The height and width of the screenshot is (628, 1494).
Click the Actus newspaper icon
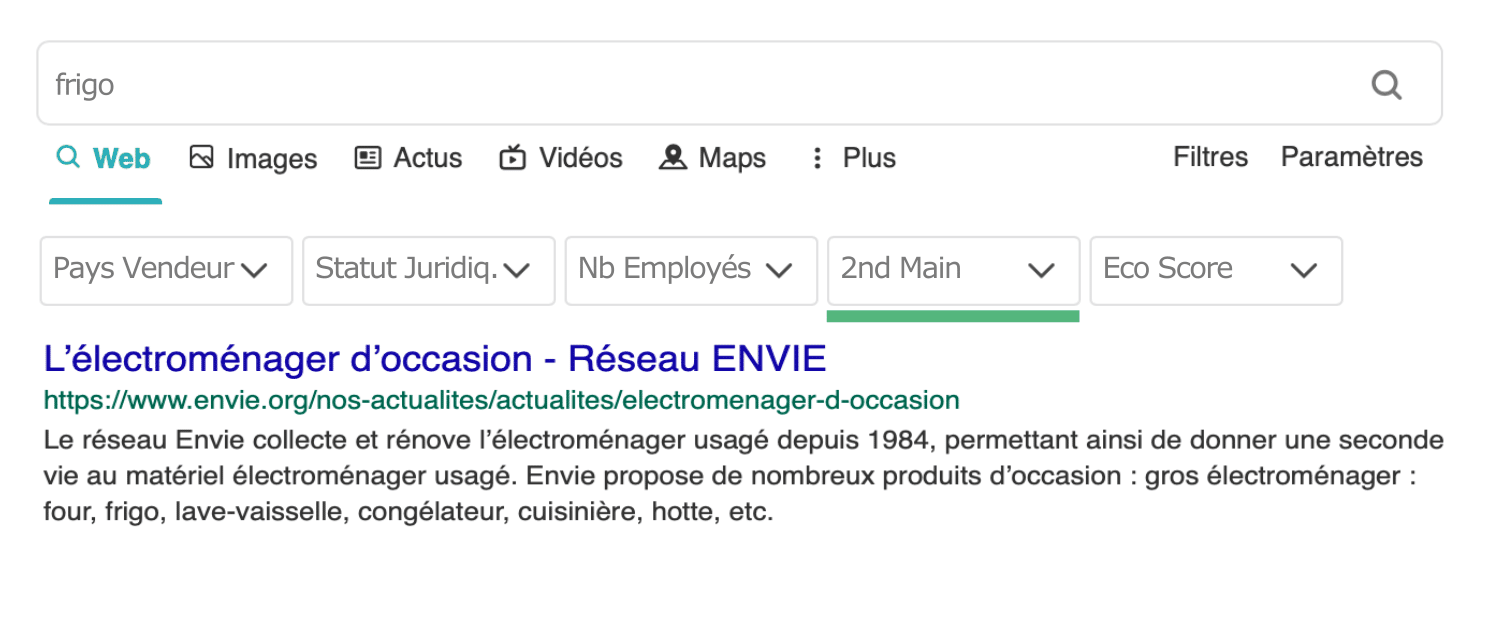368,157
